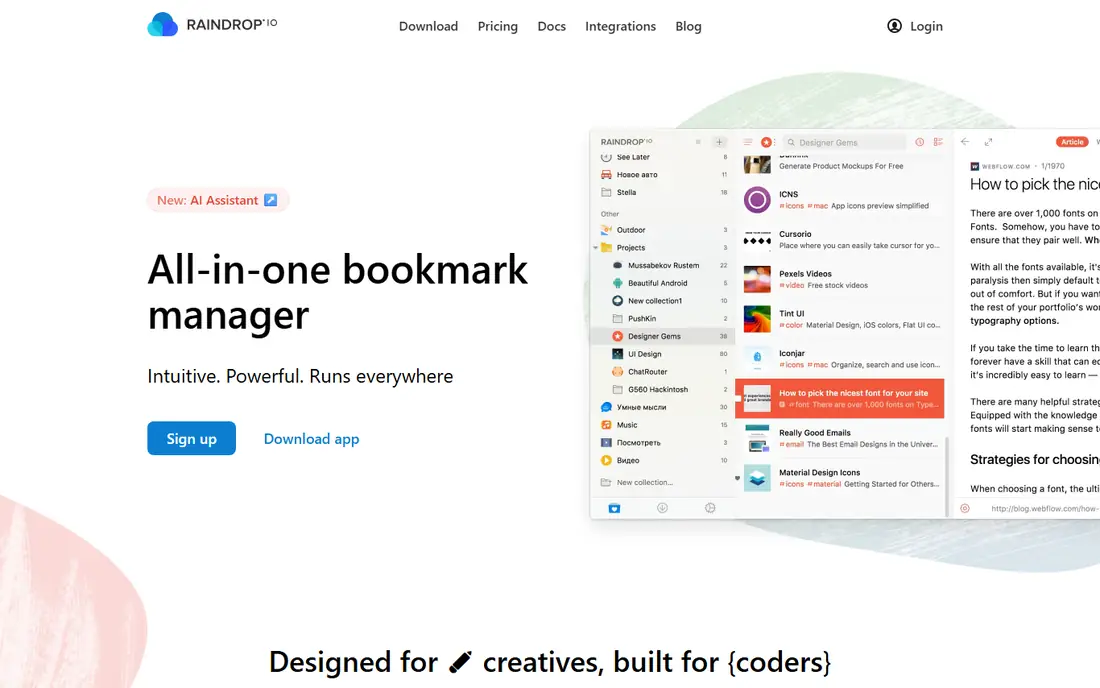Click the plus add-collection button in app sidebar
Screen dimensions: 1100x688
pyautogui.click(x=719, y=142)
